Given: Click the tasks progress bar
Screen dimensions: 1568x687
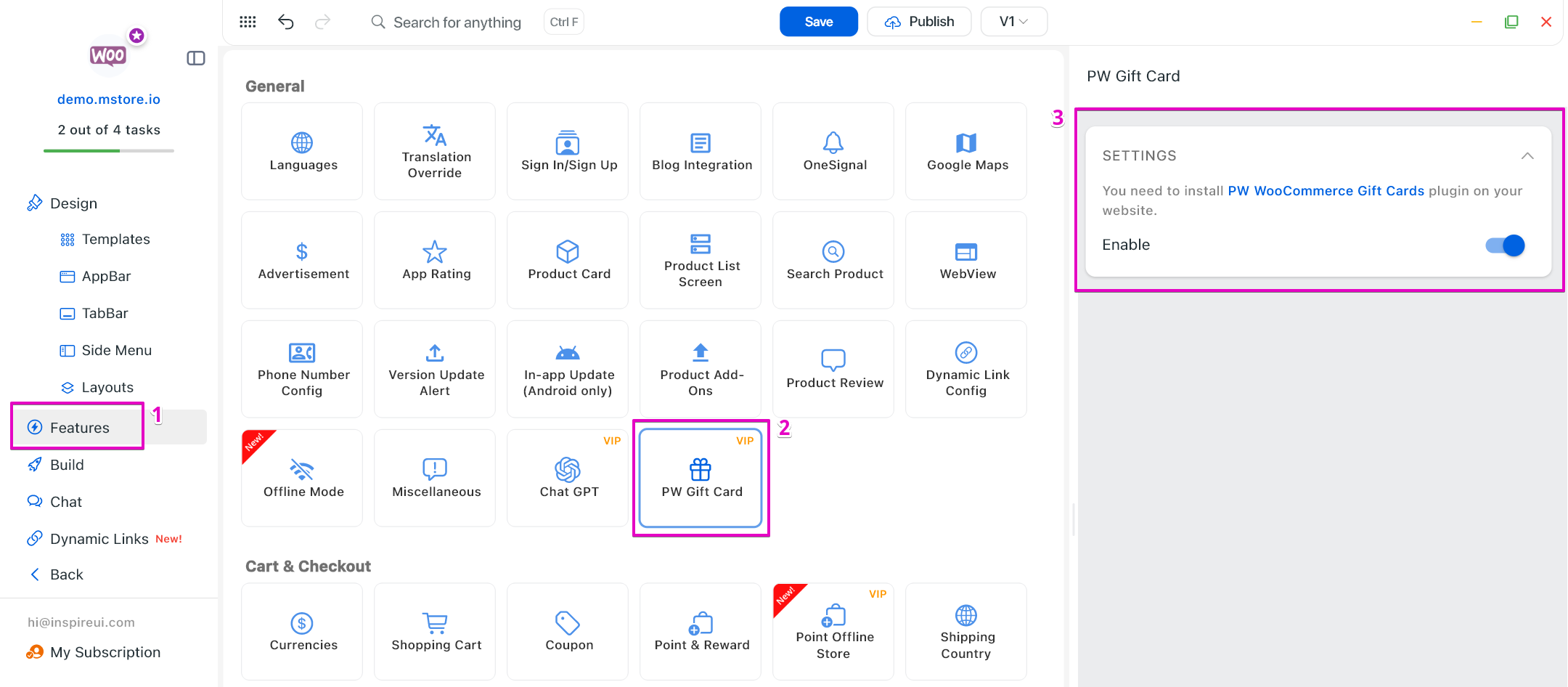Looking at the screenshot, I should coord(109,150).
